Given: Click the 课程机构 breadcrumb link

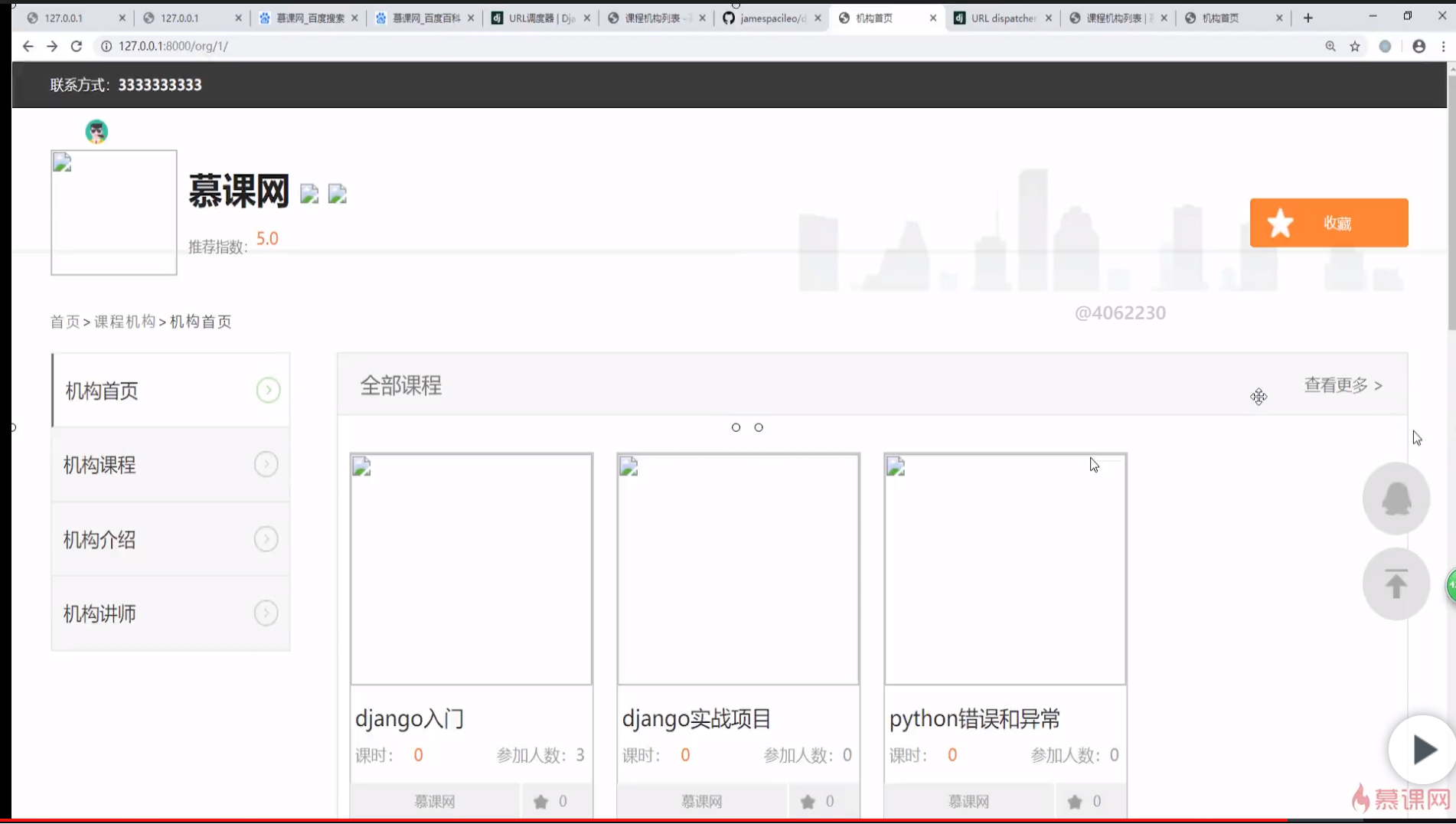Looking at the screenshot, I should pyautogui.click(x=125, y=321).
